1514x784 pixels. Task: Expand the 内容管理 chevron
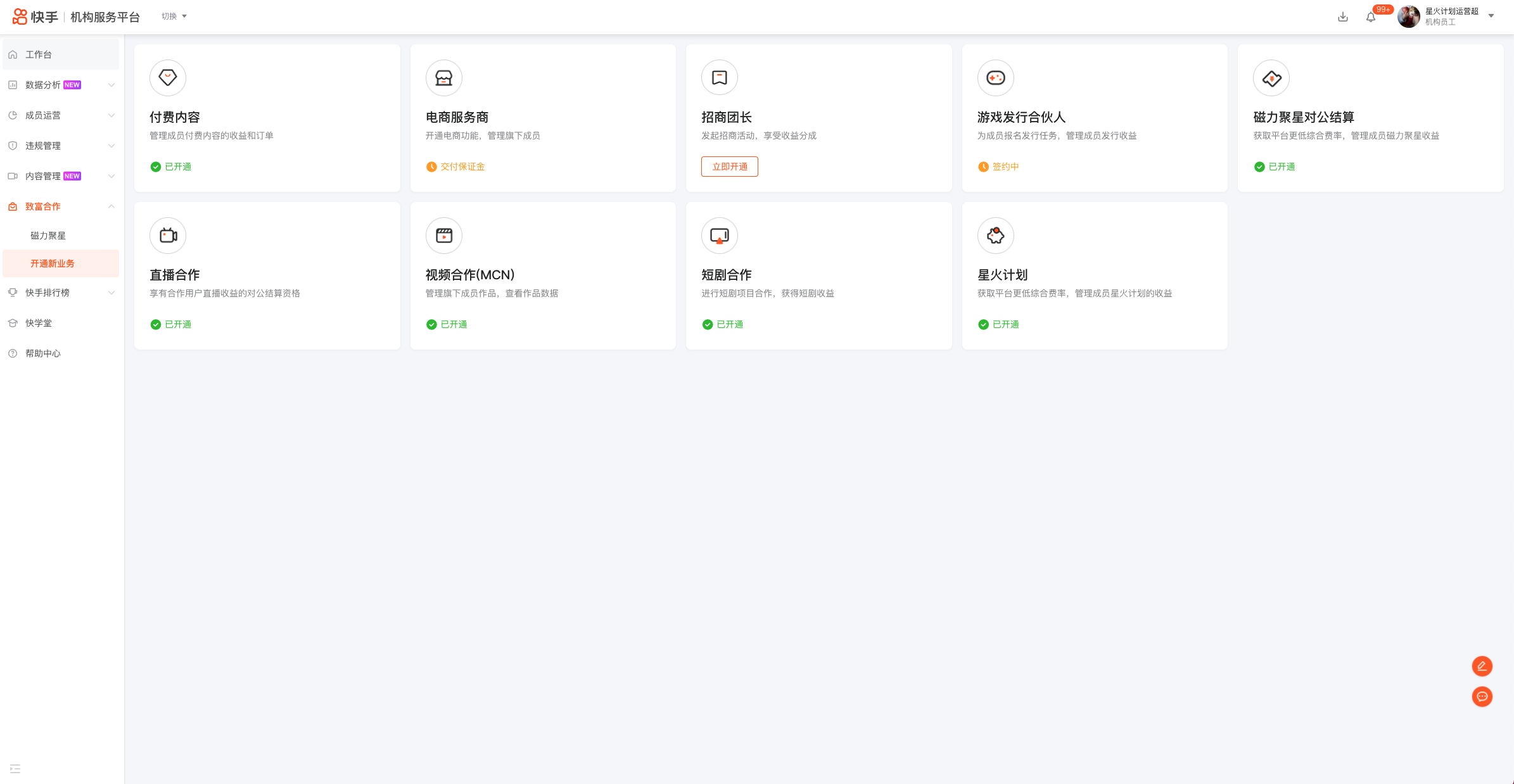111,176
